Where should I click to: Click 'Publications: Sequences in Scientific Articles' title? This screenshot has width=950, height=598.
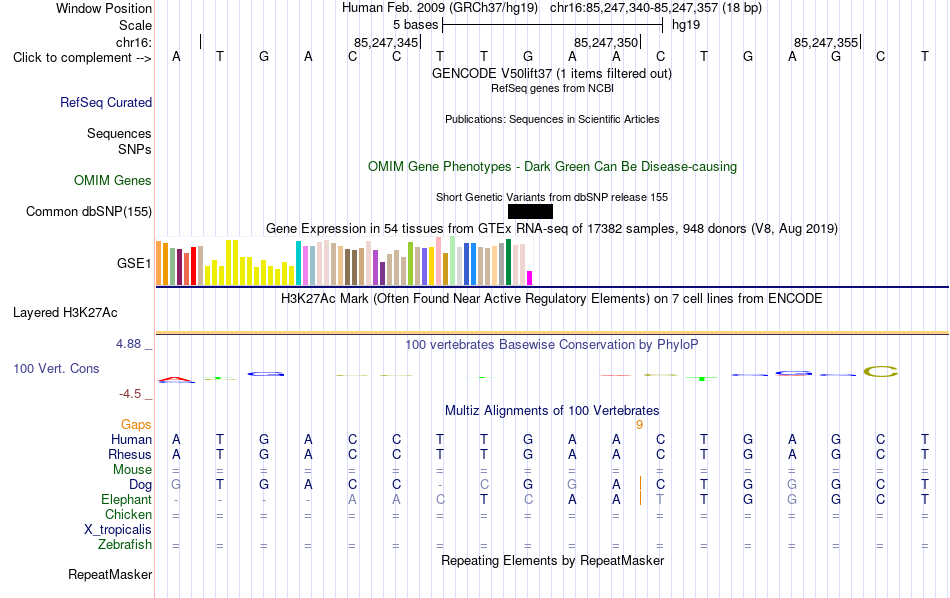pyautogui.click(x=552, y=119)
